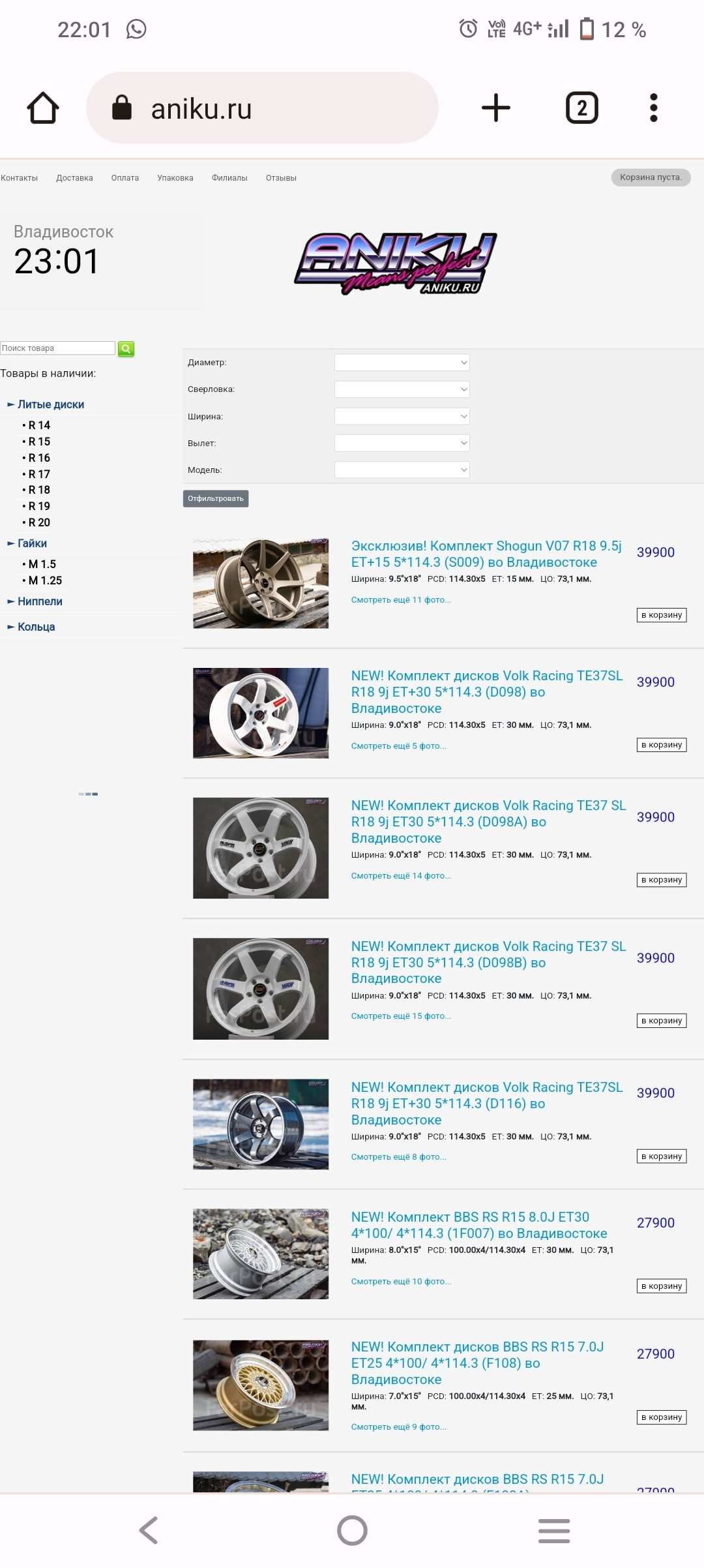Viewport: 704px width, 1568px height.
Task: Tap the aniku.ru address bar
Action: click(x=262, y=108)
